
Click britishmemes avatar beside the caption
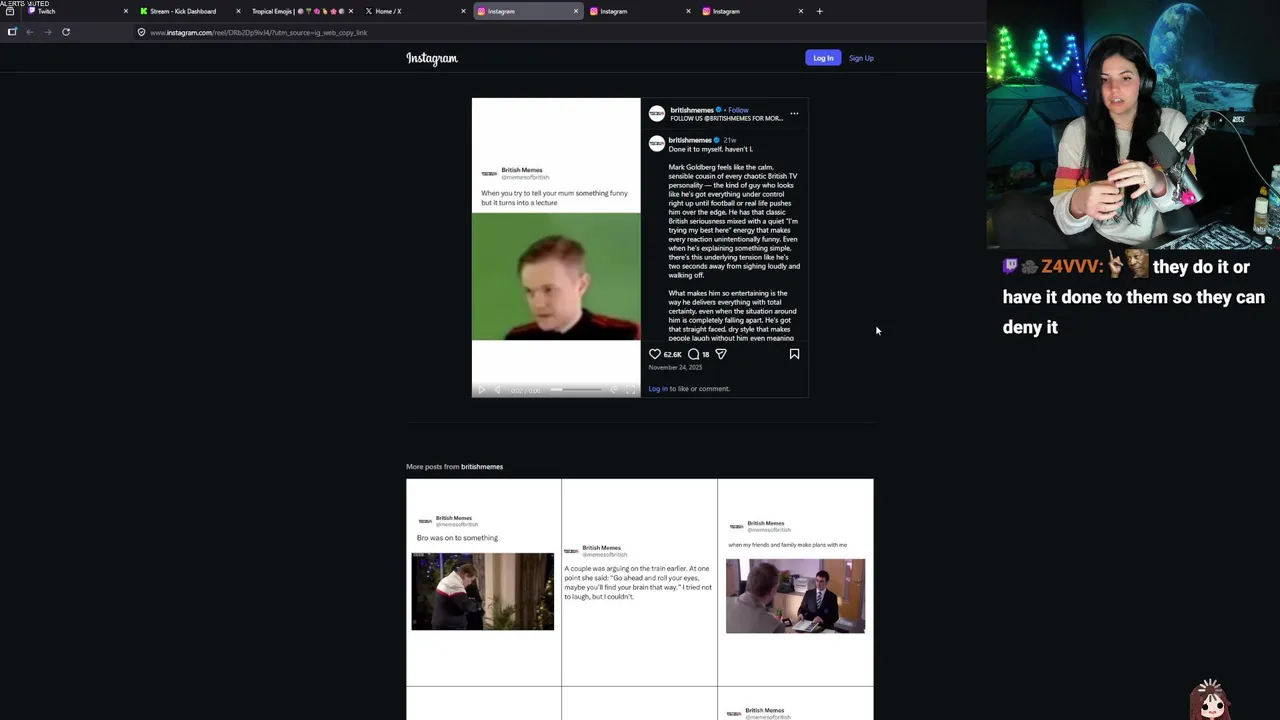(x=657, y=144)
